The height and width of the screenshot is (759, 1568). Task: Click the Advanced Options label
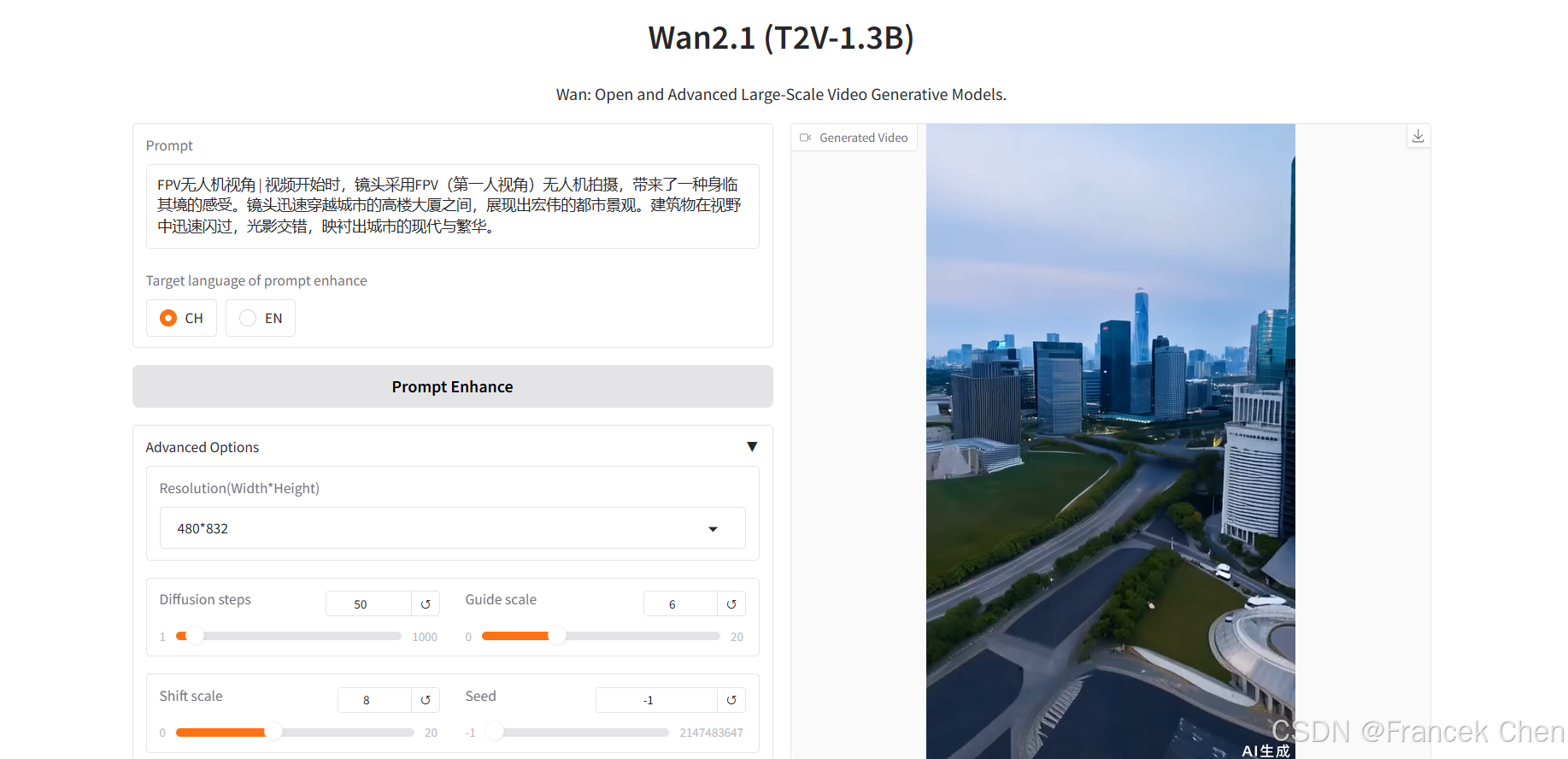coord(203,447)
